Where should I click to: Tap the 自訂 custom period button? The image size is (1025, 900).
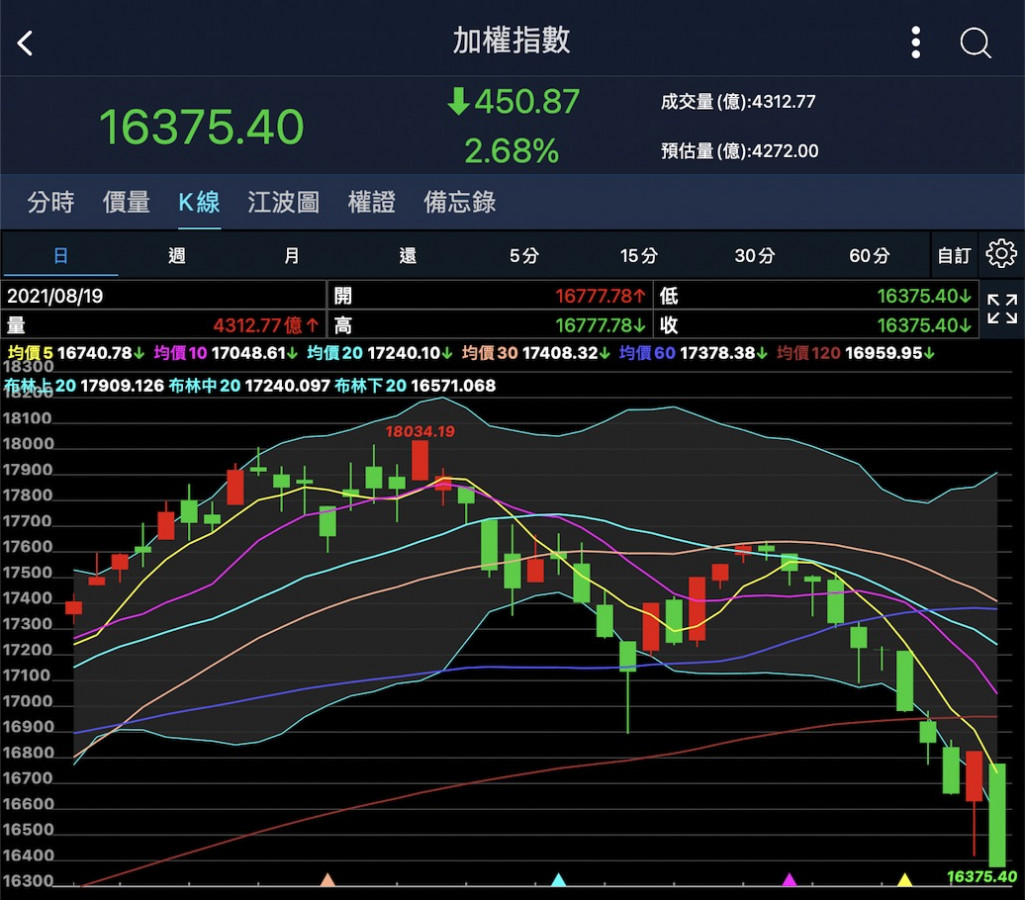(953, 256)
